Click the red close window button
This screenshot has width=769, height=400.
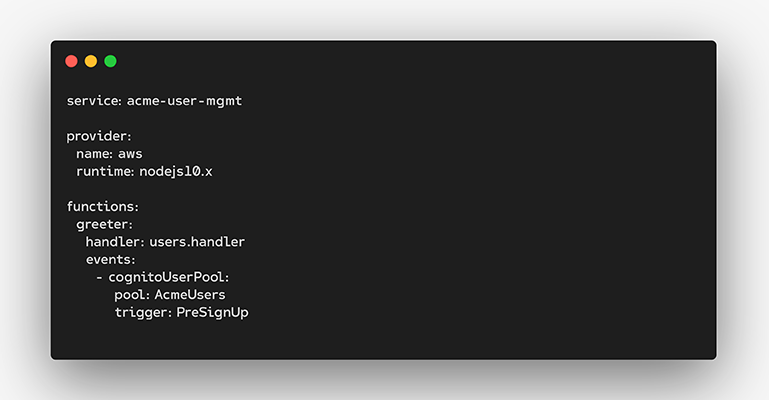71,61
